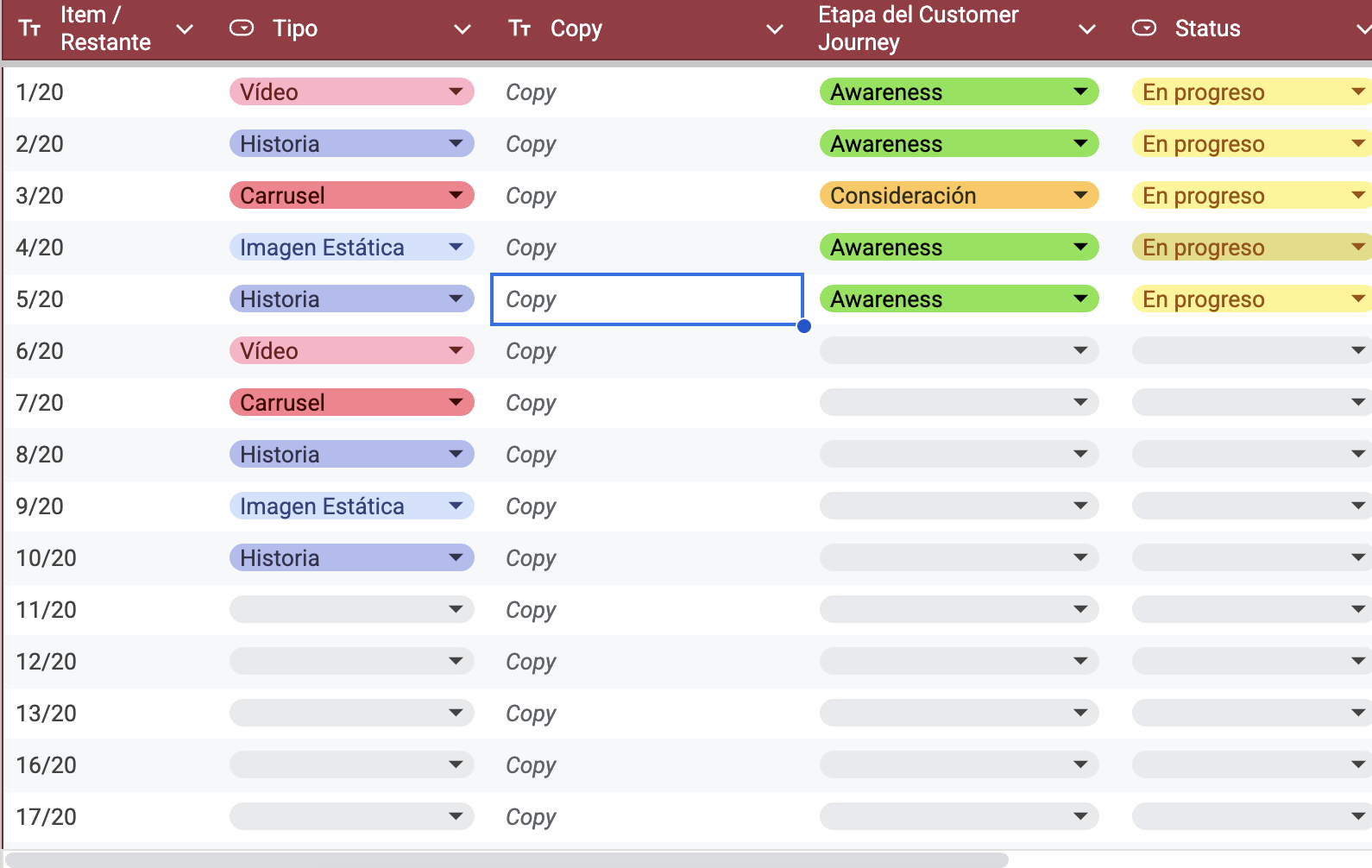This screenshot has height=868, width=1372.
Task: Select the Copy cell in row 3/20
Action: click(647, 195)
